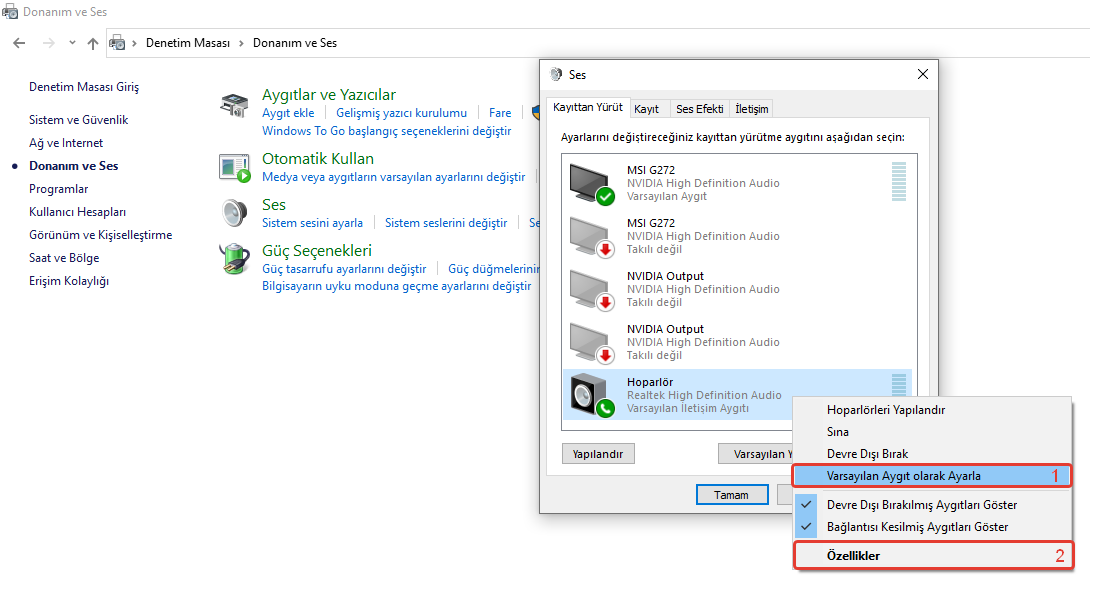The width and height of the screenshot is (1096, 592).
Task: Select the Hoparlör Realtek speaker icon
Action: 590,395
